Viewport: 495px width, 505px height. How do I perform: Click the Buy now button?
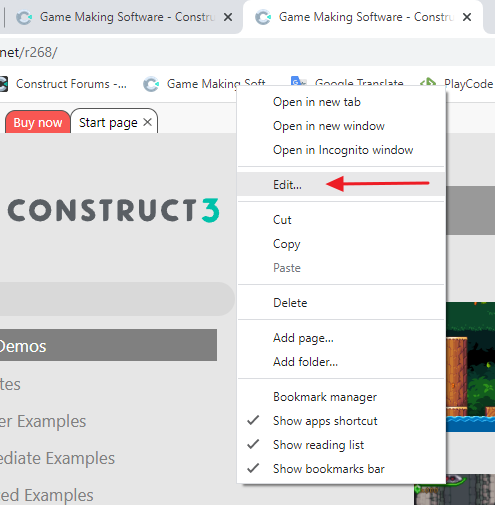(x=38, y=122)
